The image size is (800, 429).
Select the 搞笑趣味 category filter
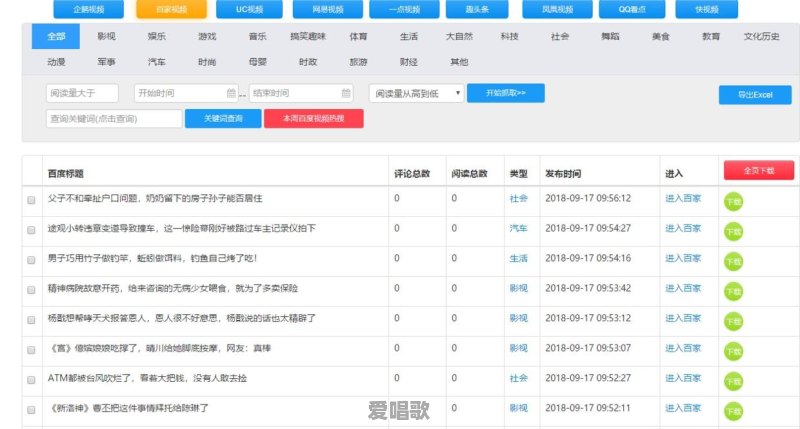pyautogui.click(x=308, y=36)
